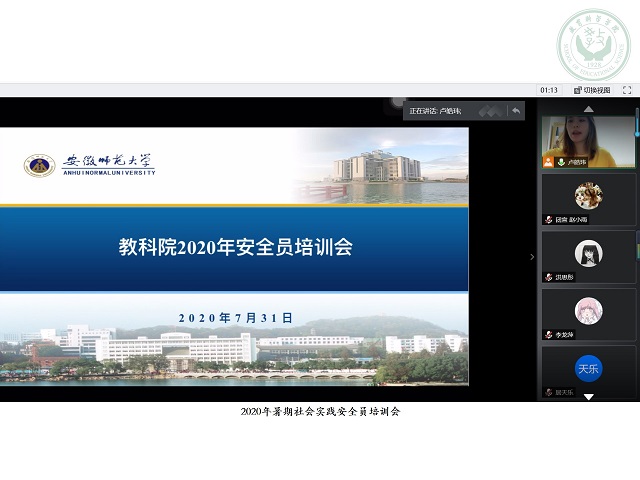This screenshot has height=480, width=640.
Task: Select the blue 天乐 avatar circle
Action: 588,368
